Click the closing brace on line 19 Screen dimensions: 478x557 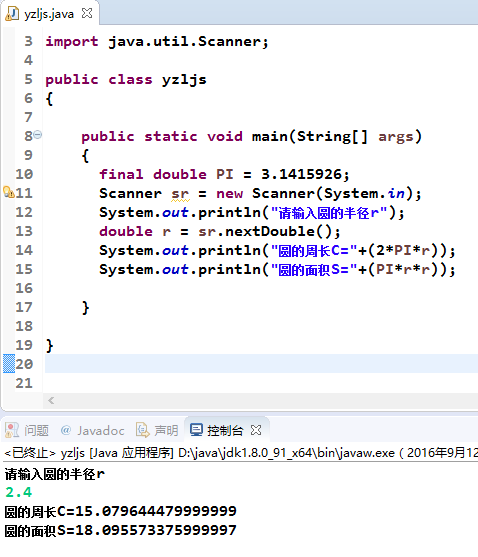click(x=50, y=346)
